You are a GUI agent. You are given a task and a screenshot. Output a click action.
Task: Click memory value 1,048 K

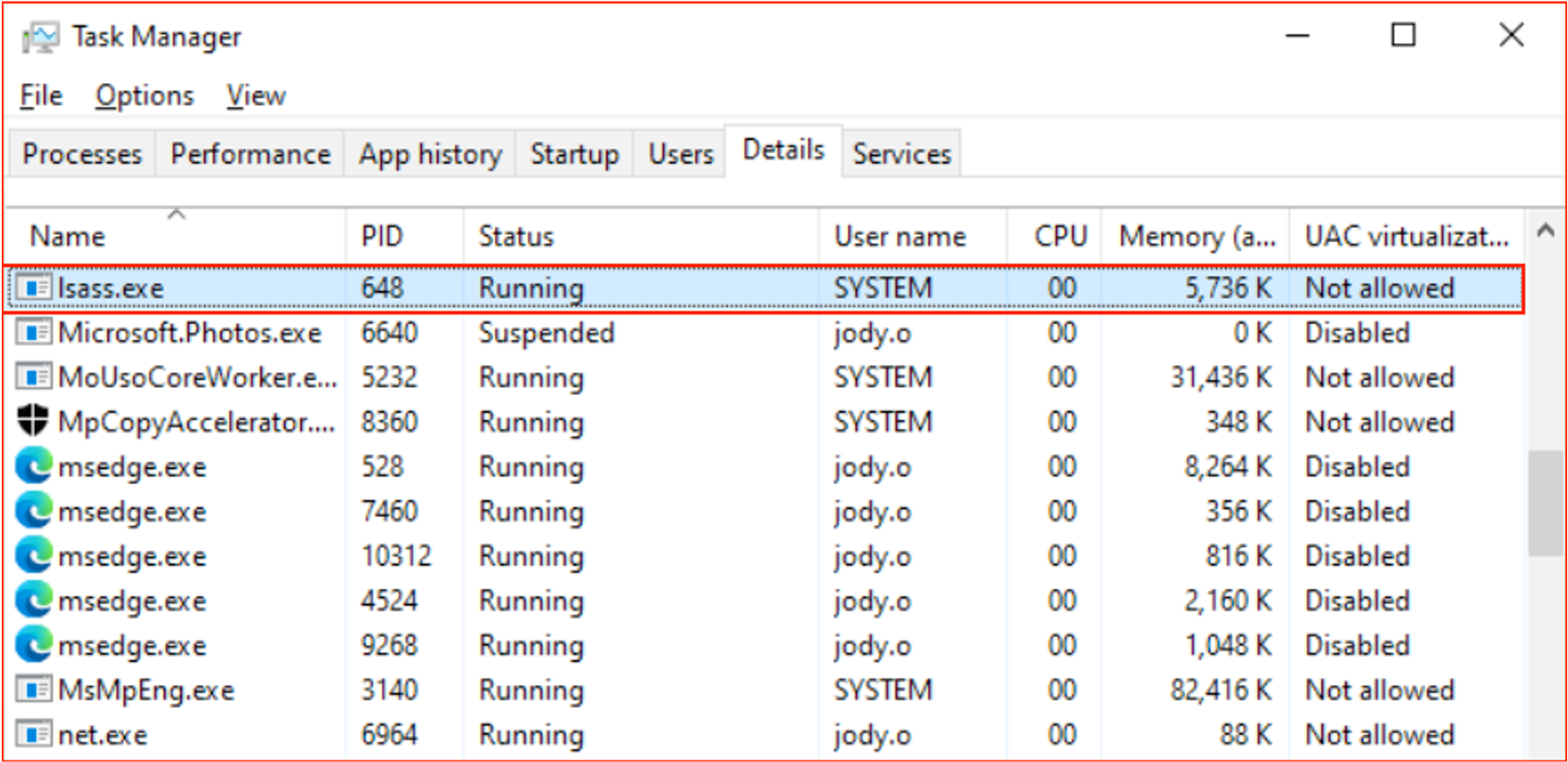click(x=1227, y=645)
